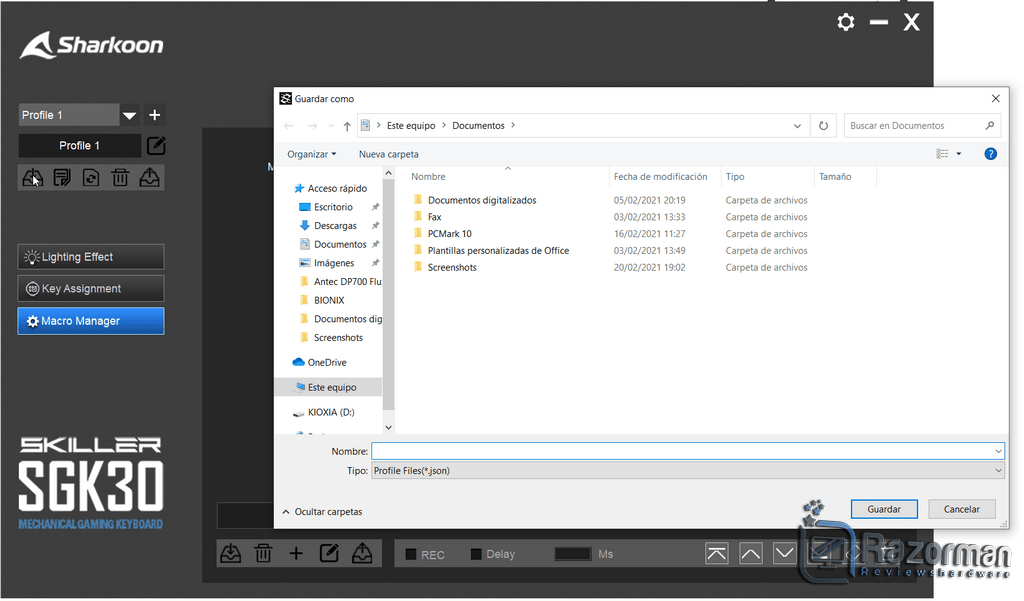Screen dimensions: 1024x601
Task: Select the Screenshots folder in file list
Action: click(452, 267)
